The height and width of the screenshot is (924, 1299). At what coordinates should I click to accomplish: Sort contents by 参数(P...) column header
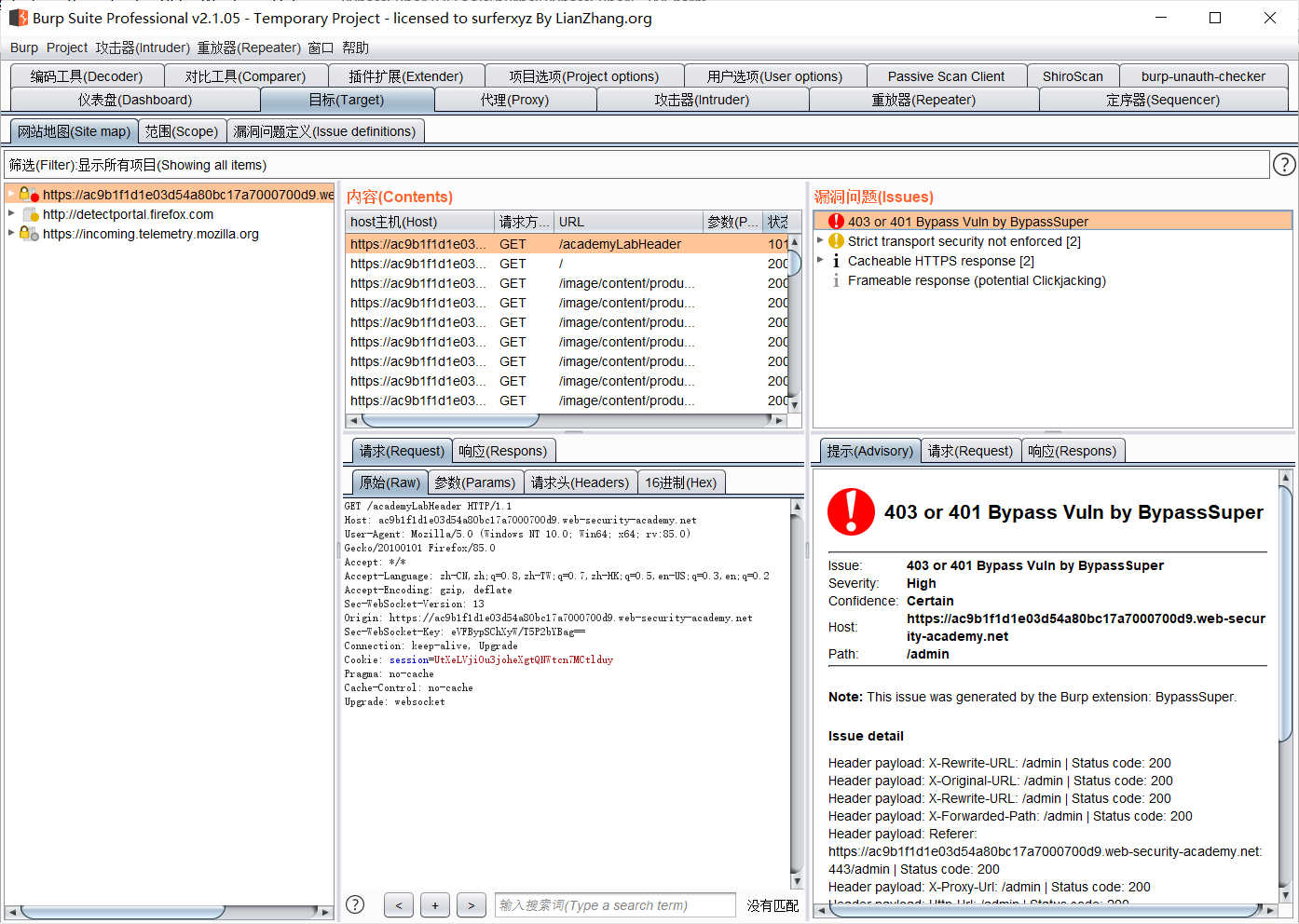(x=732, y=222)
